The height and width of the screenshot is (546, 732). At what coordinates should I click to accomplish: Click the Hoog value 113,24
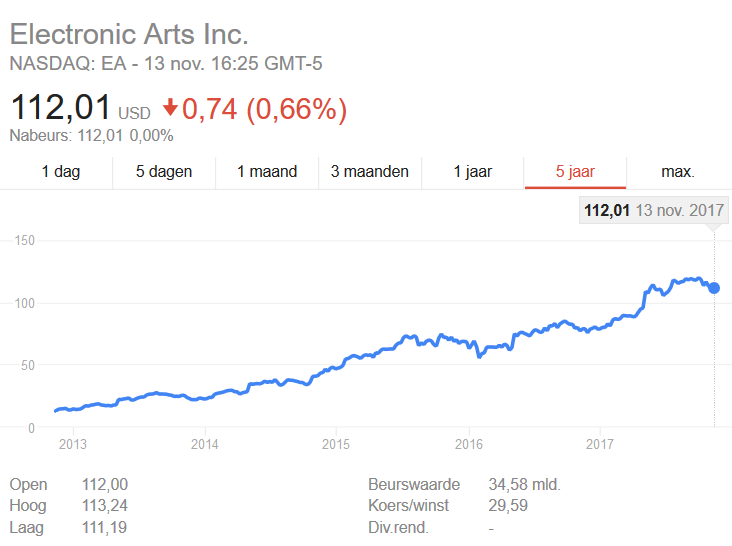[105, 506]
